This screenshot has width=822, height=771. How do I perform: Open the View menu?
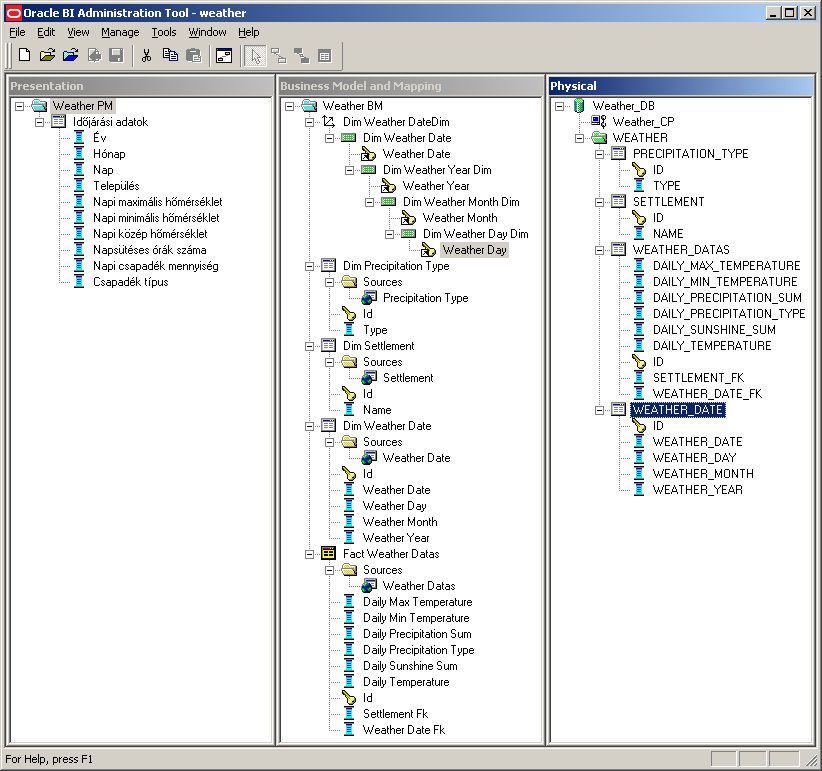[x=78, y=32]
